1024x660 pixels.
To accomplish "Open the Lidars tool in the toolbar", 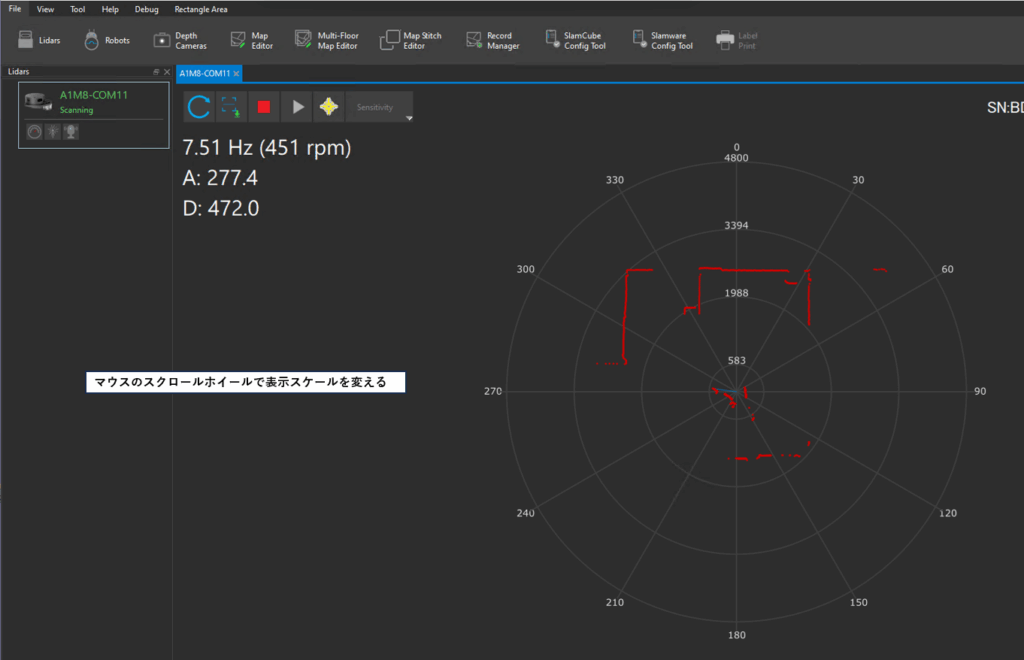I will (x=39, y=40).
